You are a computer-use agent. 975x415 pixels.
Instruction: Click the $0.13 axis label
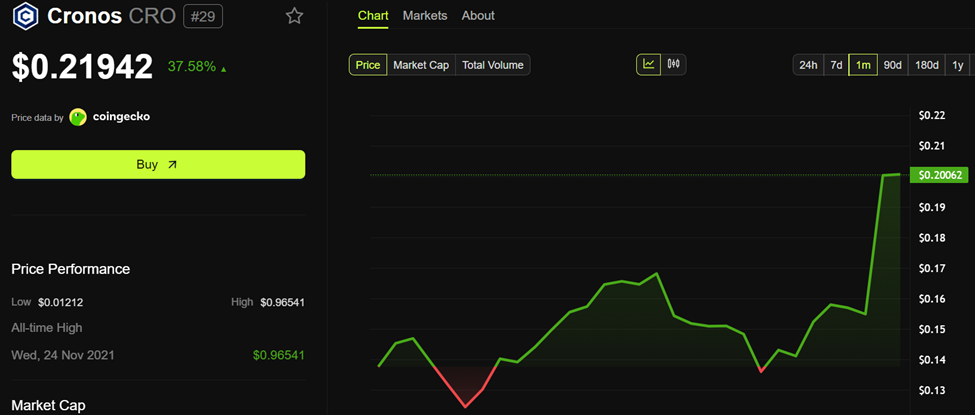(931, 390)
